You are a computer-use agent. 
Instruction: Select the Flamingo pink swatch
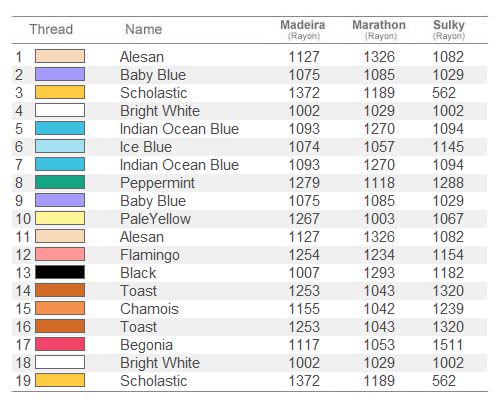tap(60, 254)
